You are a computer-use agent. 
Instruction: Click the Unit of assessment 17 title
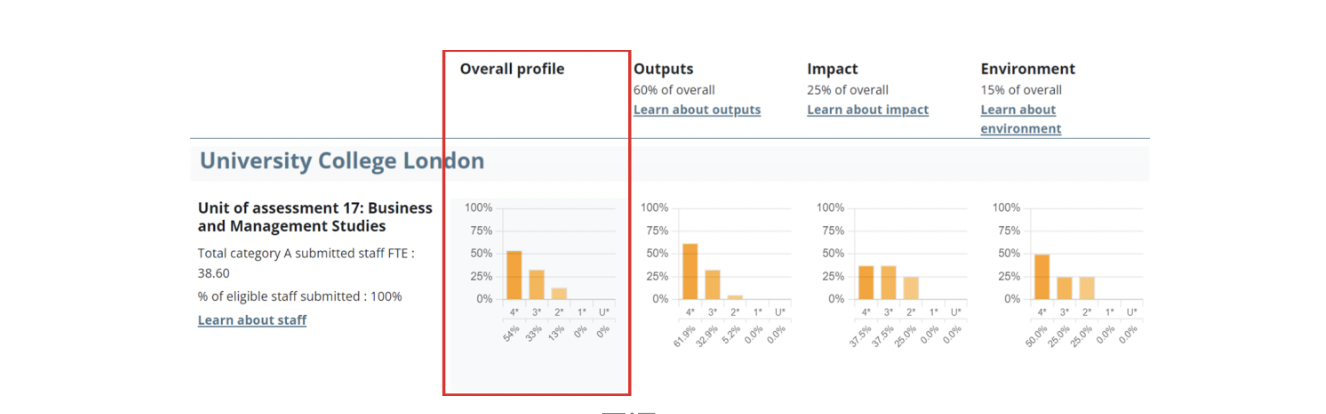(315, 217)
